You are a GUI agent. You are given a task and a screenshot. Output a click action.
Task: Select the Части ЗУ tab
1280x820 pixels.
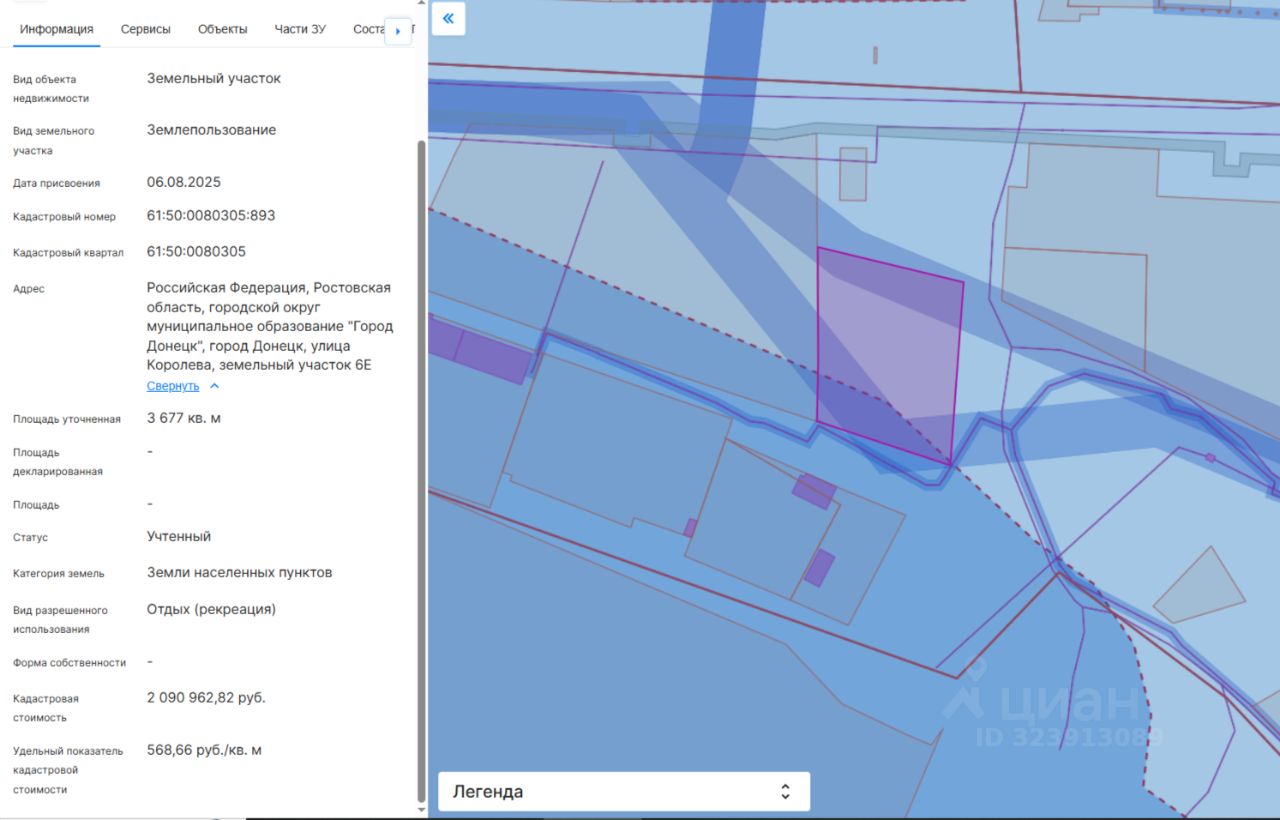(300, 29)
